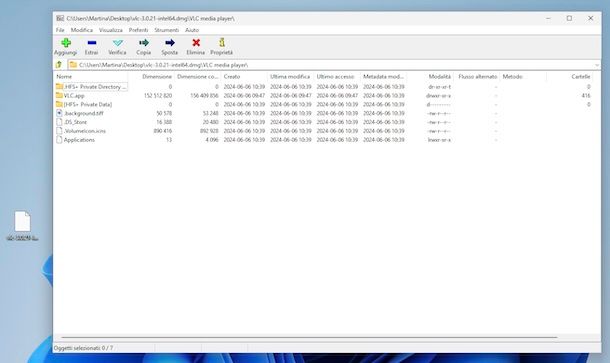
Task: Select the .background.tiff file icon
Action: 59,113
